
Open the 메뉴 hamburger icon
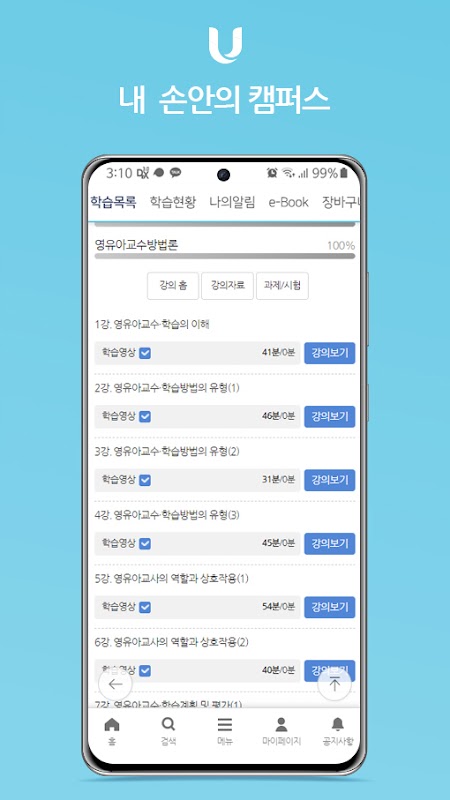pyautogui.click(x=224, y=724)
